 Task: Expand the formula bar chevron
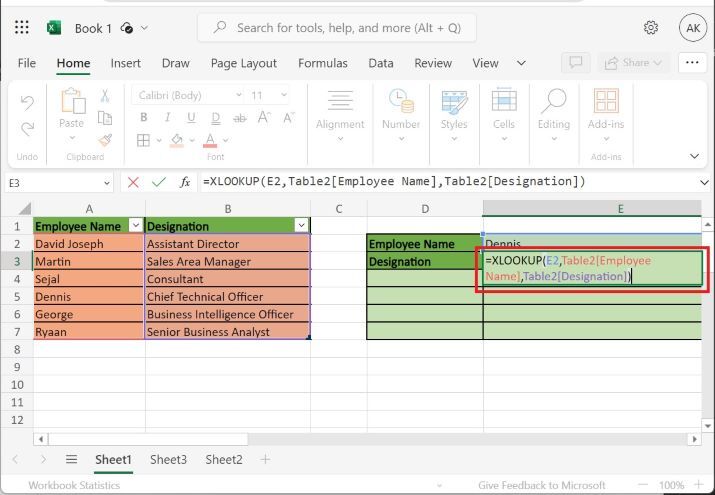(x=704, y=183)
